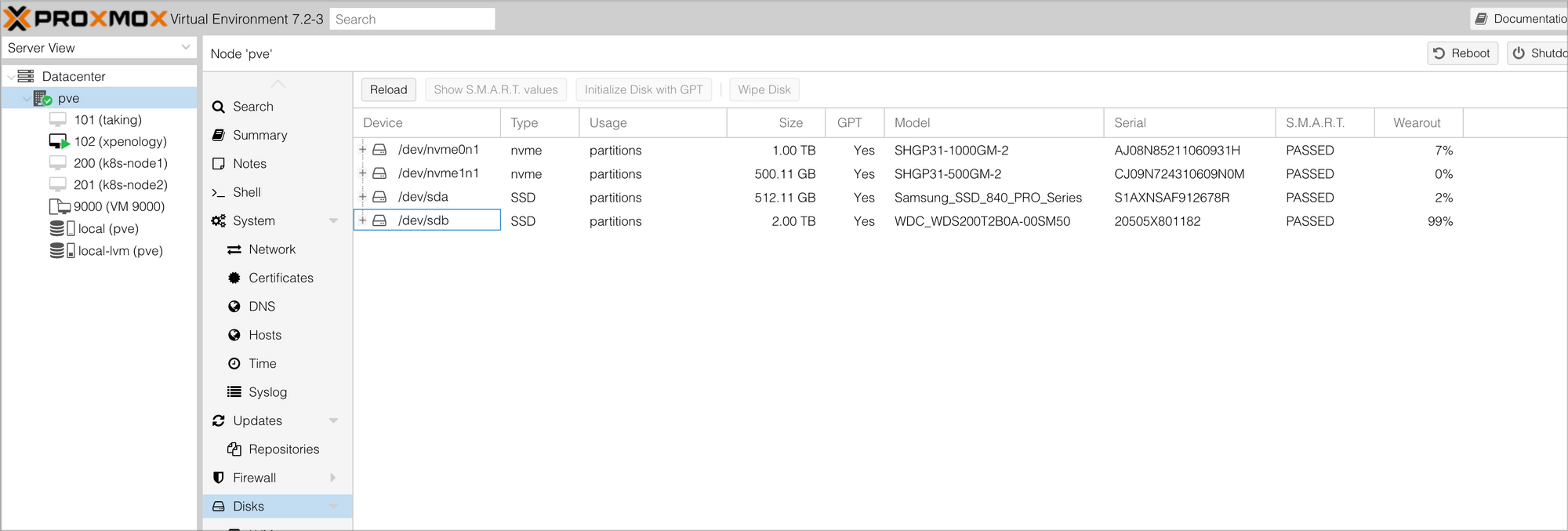Viewport: 1568px width, 531px height.
Task: Open the Shell menu item
Action: [x=278, y=192]
